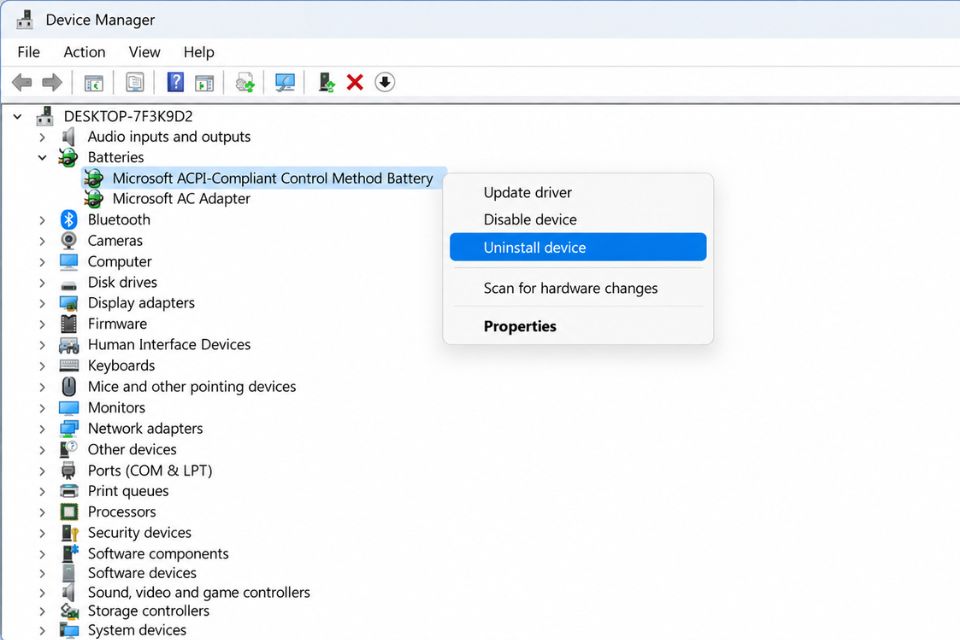The height and width of the screenshot is (640, 960).
Task: Select Sound, video and game controllers label
Action: [199, 592]
